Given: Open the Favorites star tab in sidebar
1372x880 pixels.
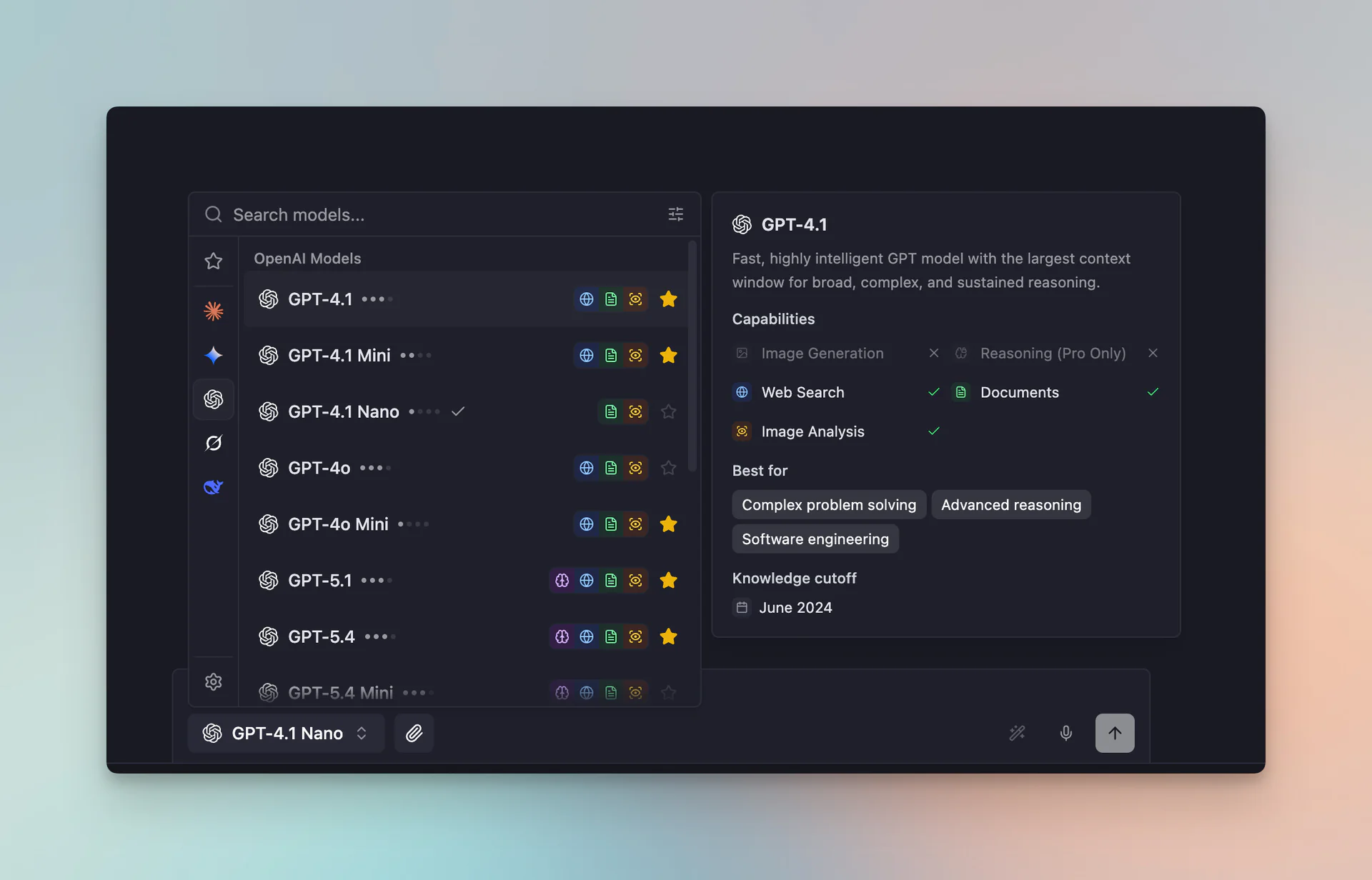Looking at the screenshot, I should pos(213,261).
